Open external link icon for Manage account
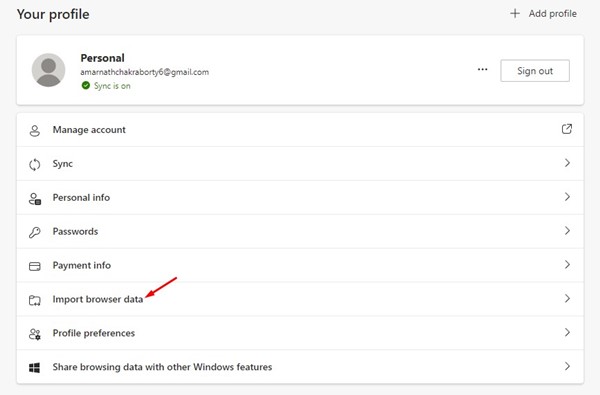Viewport: 600px width, 395px height. (567, 129)
